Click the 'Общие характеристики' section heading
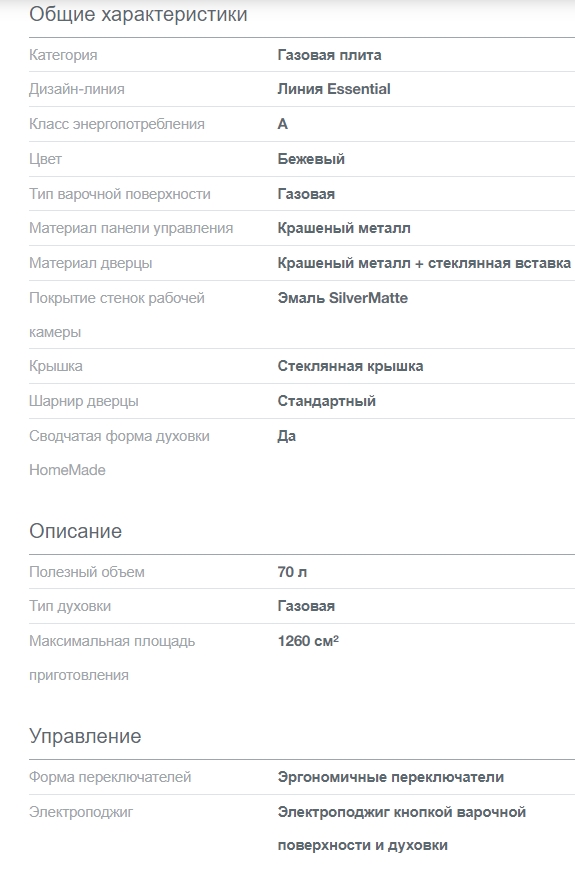575x886 pixels. tap(138, 14)
